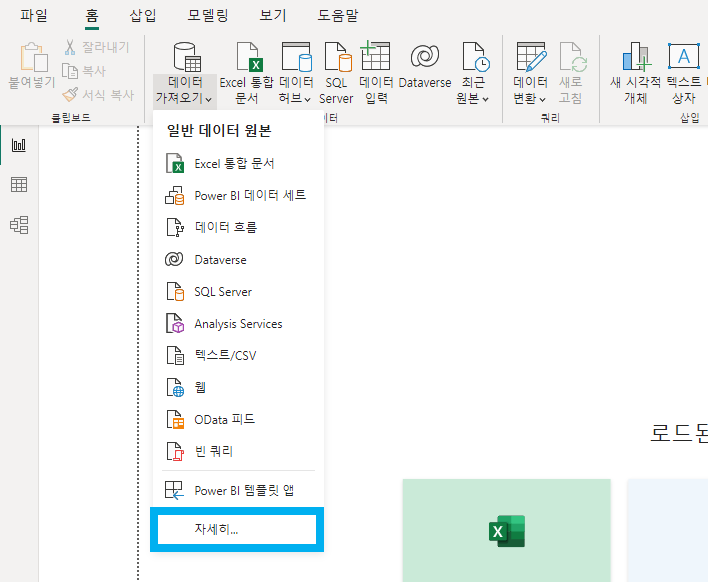This screenshot has width=708, height=582.
Task: Click the 복사 copy button
Action: tap(84, 71)
